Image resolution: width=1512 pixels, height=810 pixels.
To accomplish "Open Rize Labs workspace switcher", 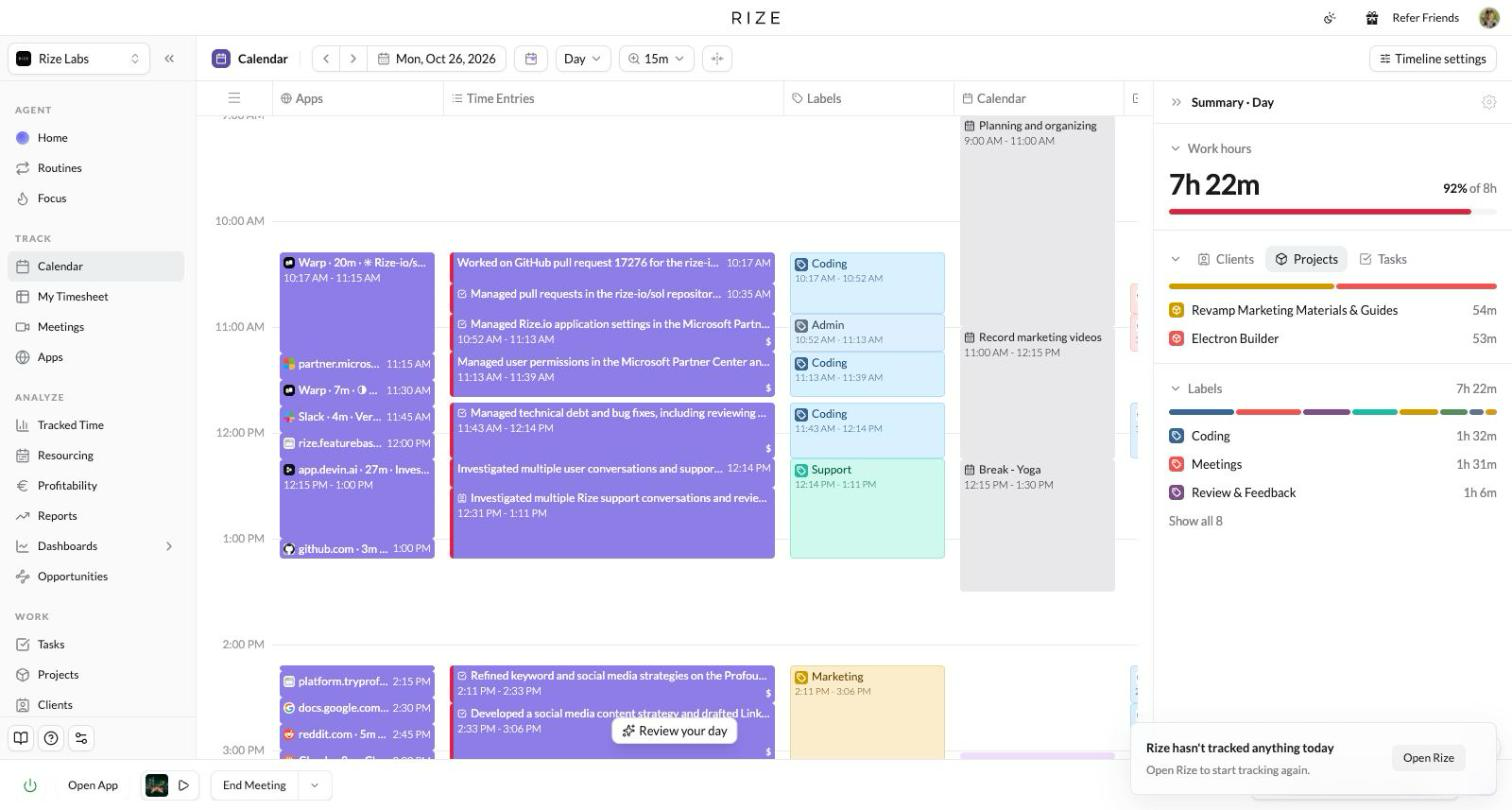I will 79,59.
